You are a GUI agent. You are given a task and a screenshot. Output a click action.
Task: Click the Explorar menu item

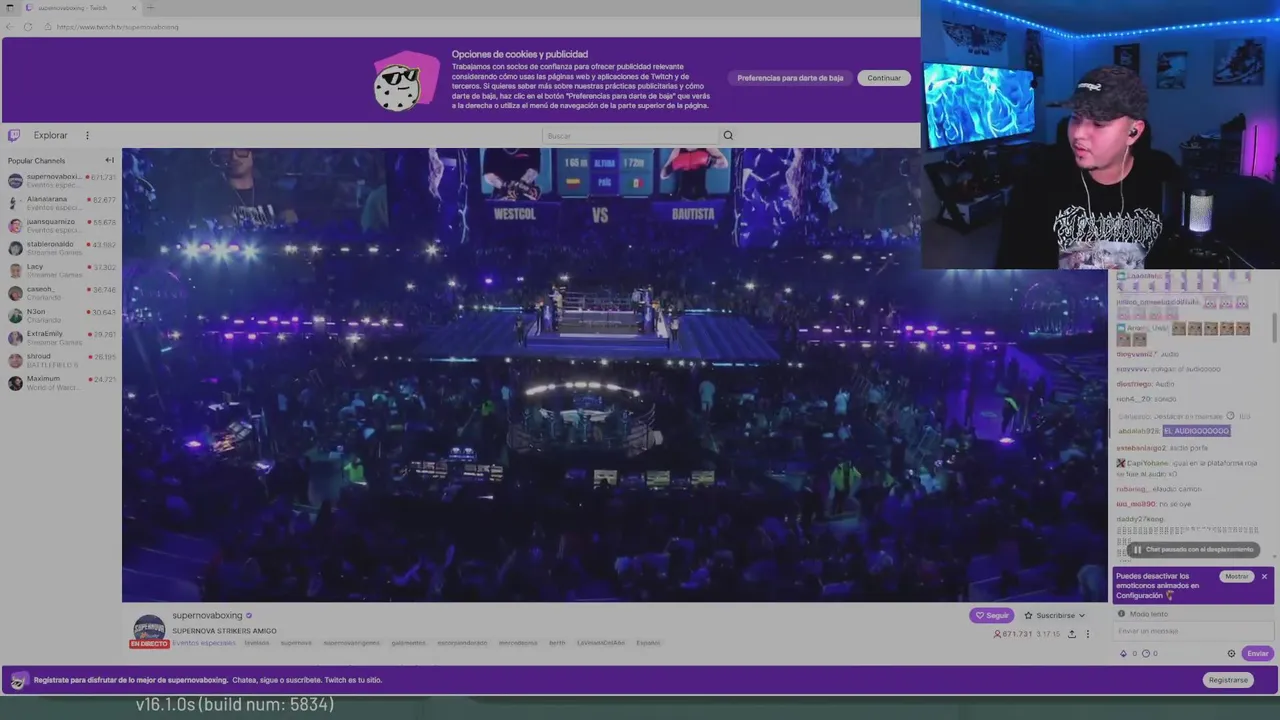point(51,135)
